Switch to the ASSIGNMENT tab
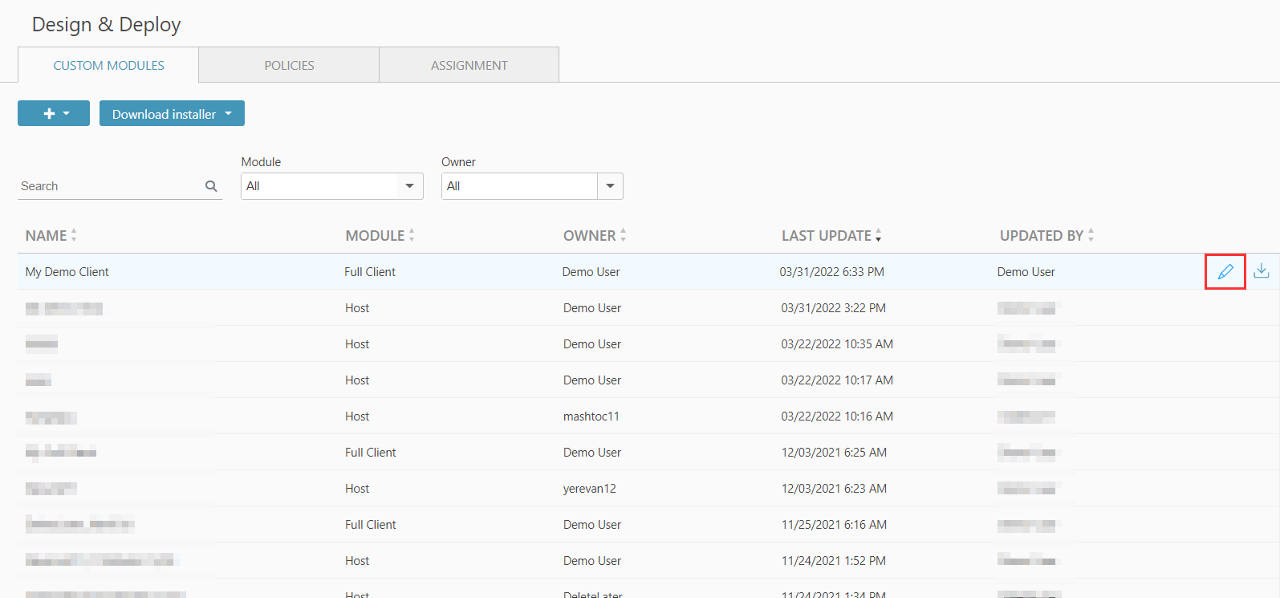Viewport: 1280px width, 598px height. (x=469, y=65)
